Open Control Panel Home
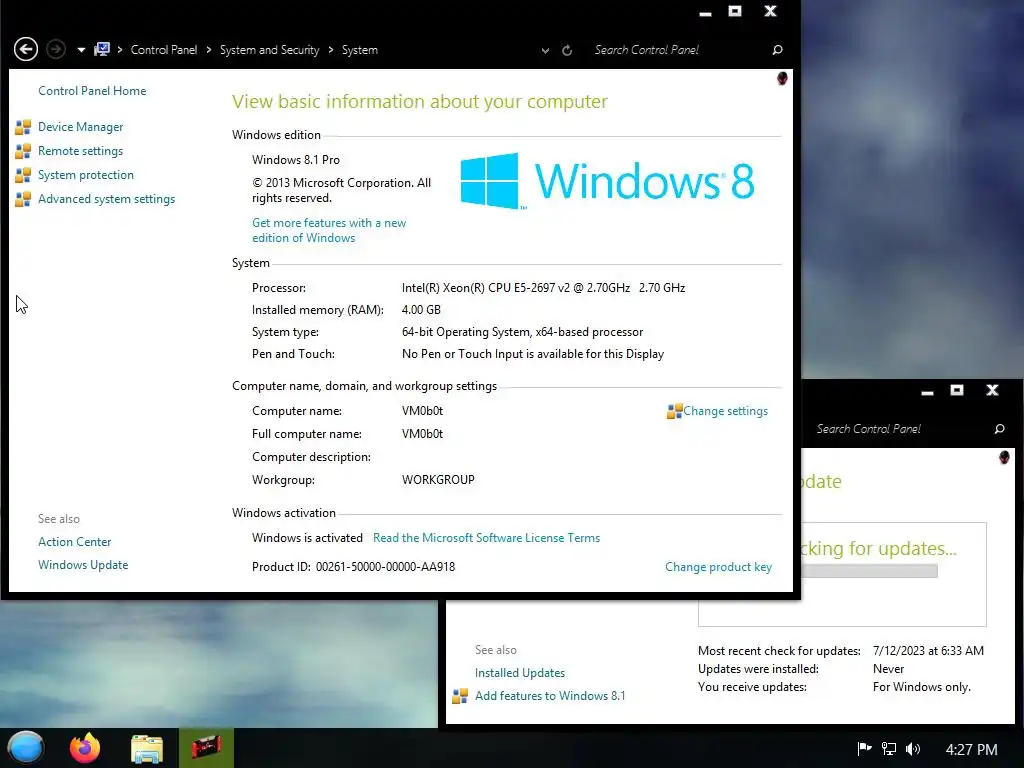The height and width of the screenshot is (768, 1024). (92, 91)
